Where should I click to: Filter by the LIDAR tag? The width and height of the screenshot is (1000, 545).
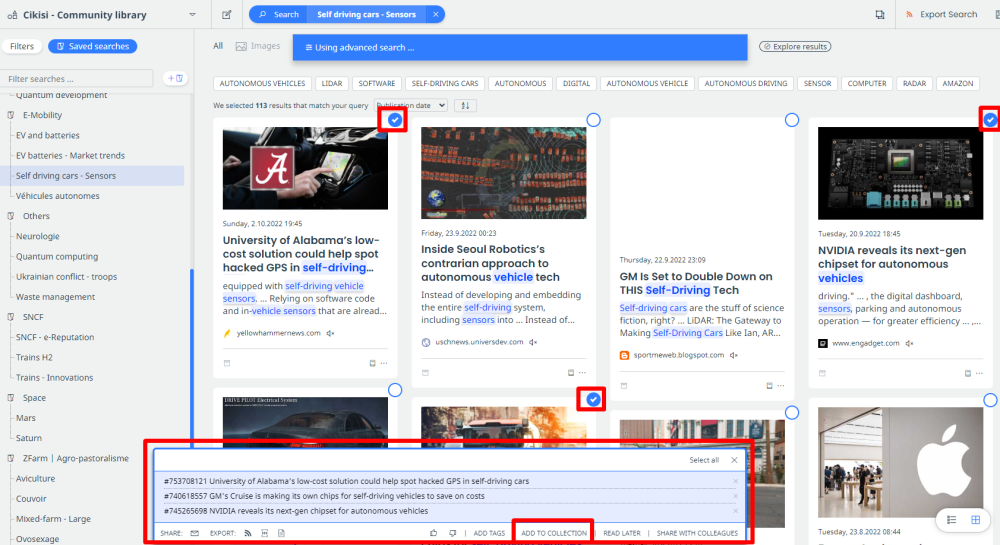coord(332,84)
